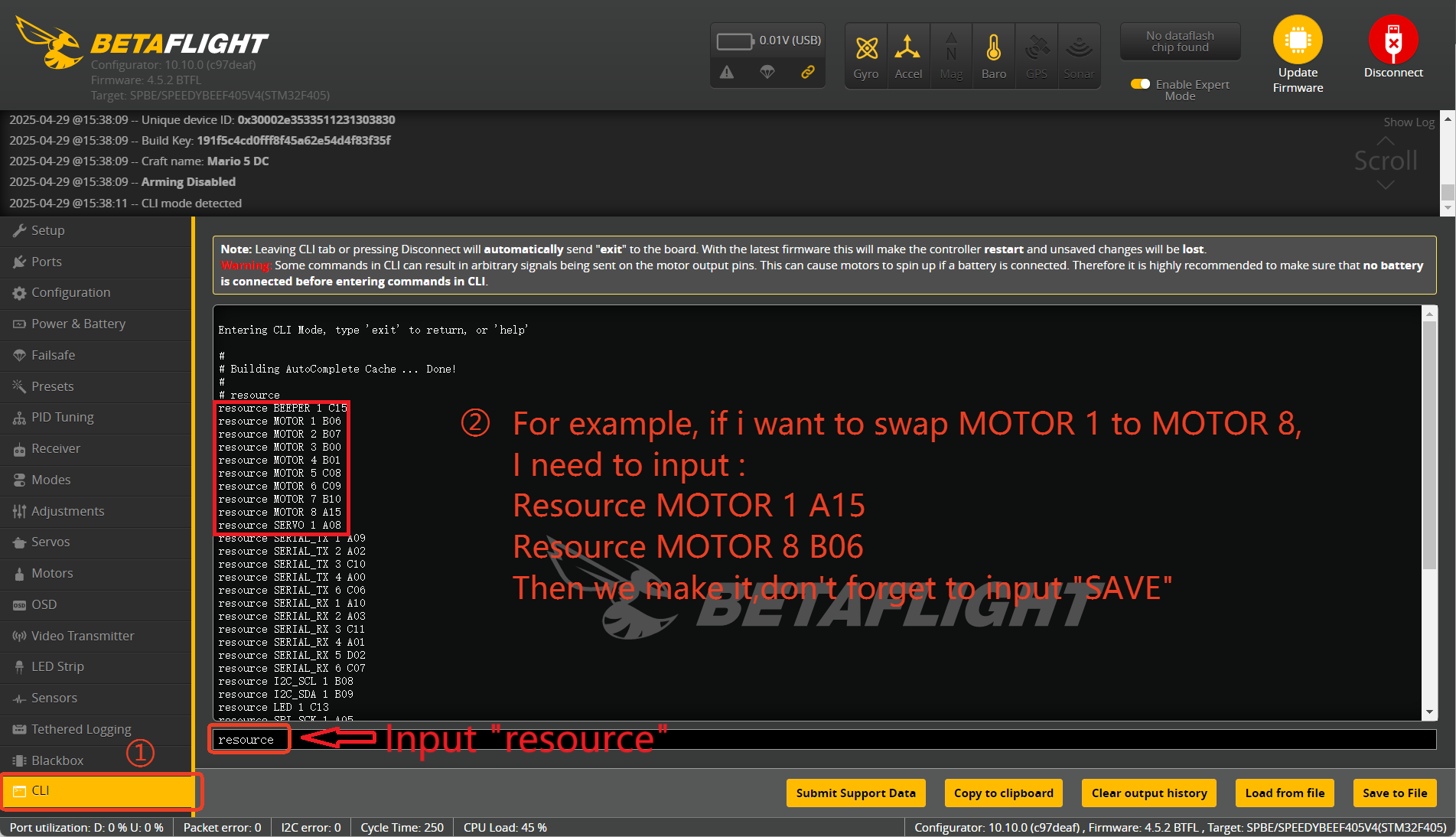Click CLI output scrollbar up arrow
Image resolution: width=1456 pixels, height=837 pixels.
1429,313
